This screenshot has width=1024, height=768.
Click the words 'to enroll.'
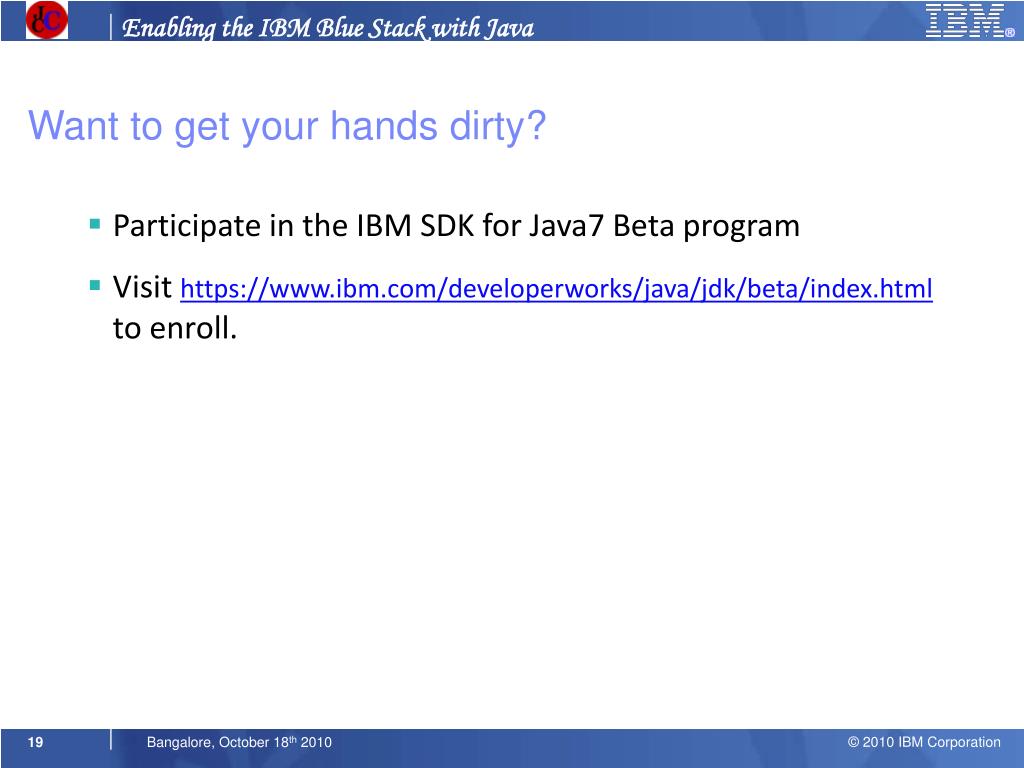point(174,328)
